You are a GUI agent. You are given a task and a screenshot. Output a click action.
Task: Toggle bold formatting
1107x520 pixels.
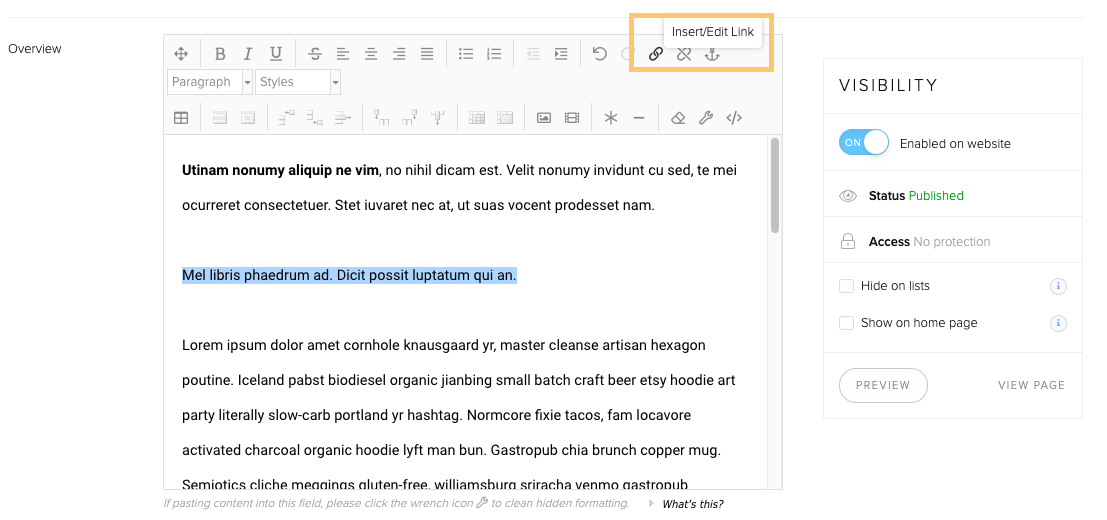(220, 54)
